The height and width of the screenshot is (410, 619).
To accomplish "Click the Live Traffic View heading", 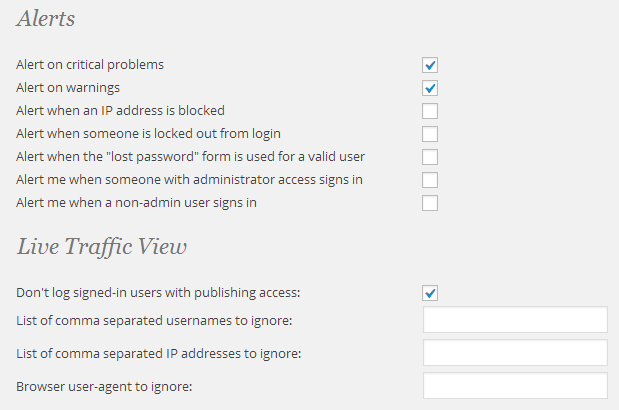I will click(101, 247).
